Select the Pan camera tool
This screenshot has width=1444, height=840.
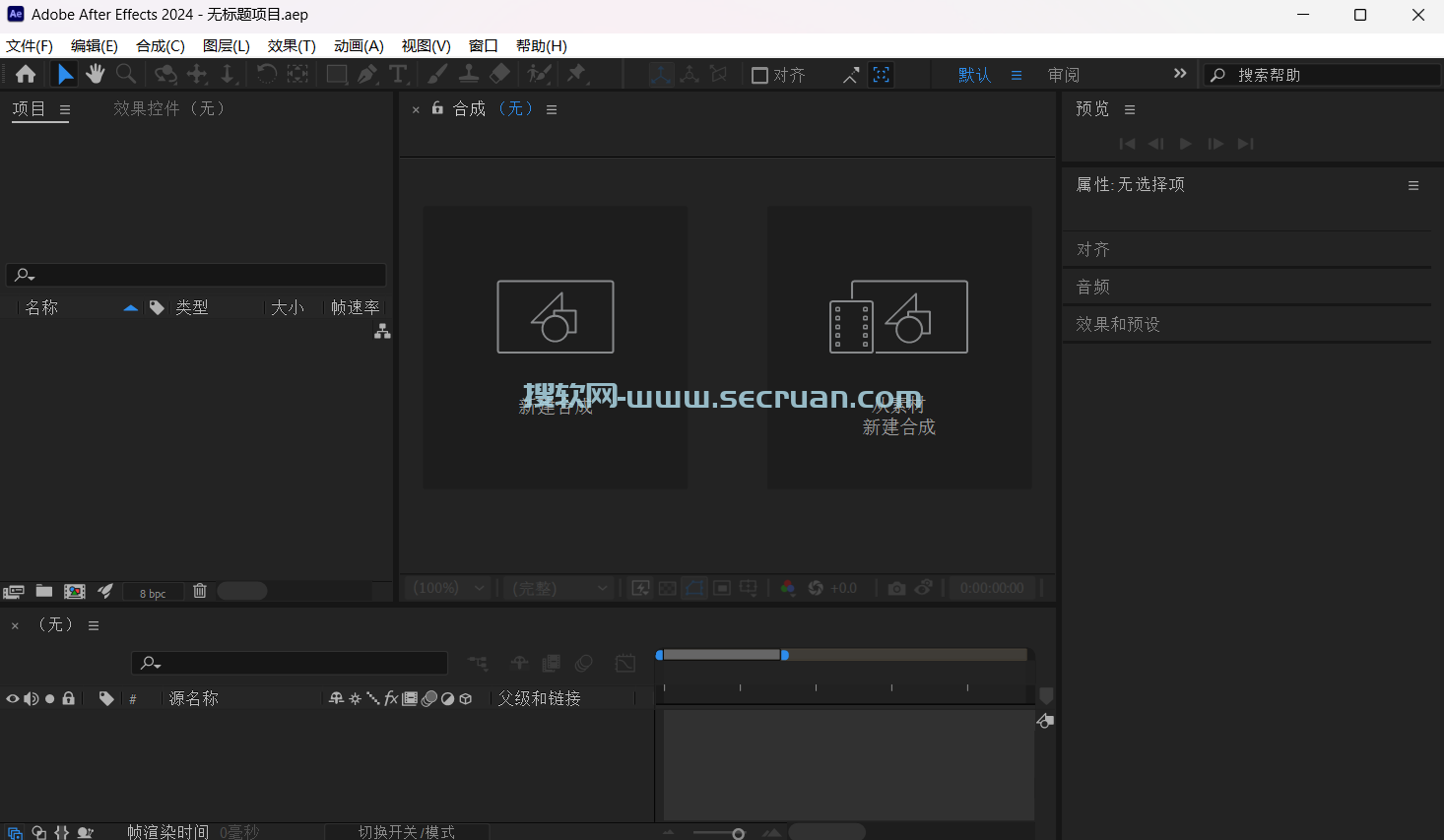coord(197,74)
